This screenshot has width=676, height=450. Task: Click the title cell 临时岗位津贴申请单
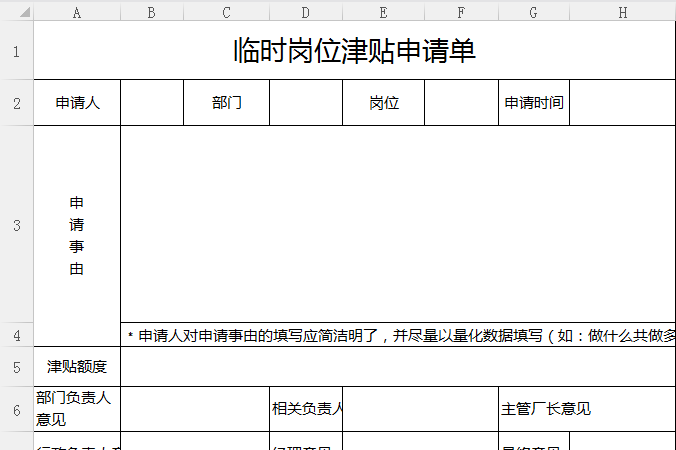[355, 51]
